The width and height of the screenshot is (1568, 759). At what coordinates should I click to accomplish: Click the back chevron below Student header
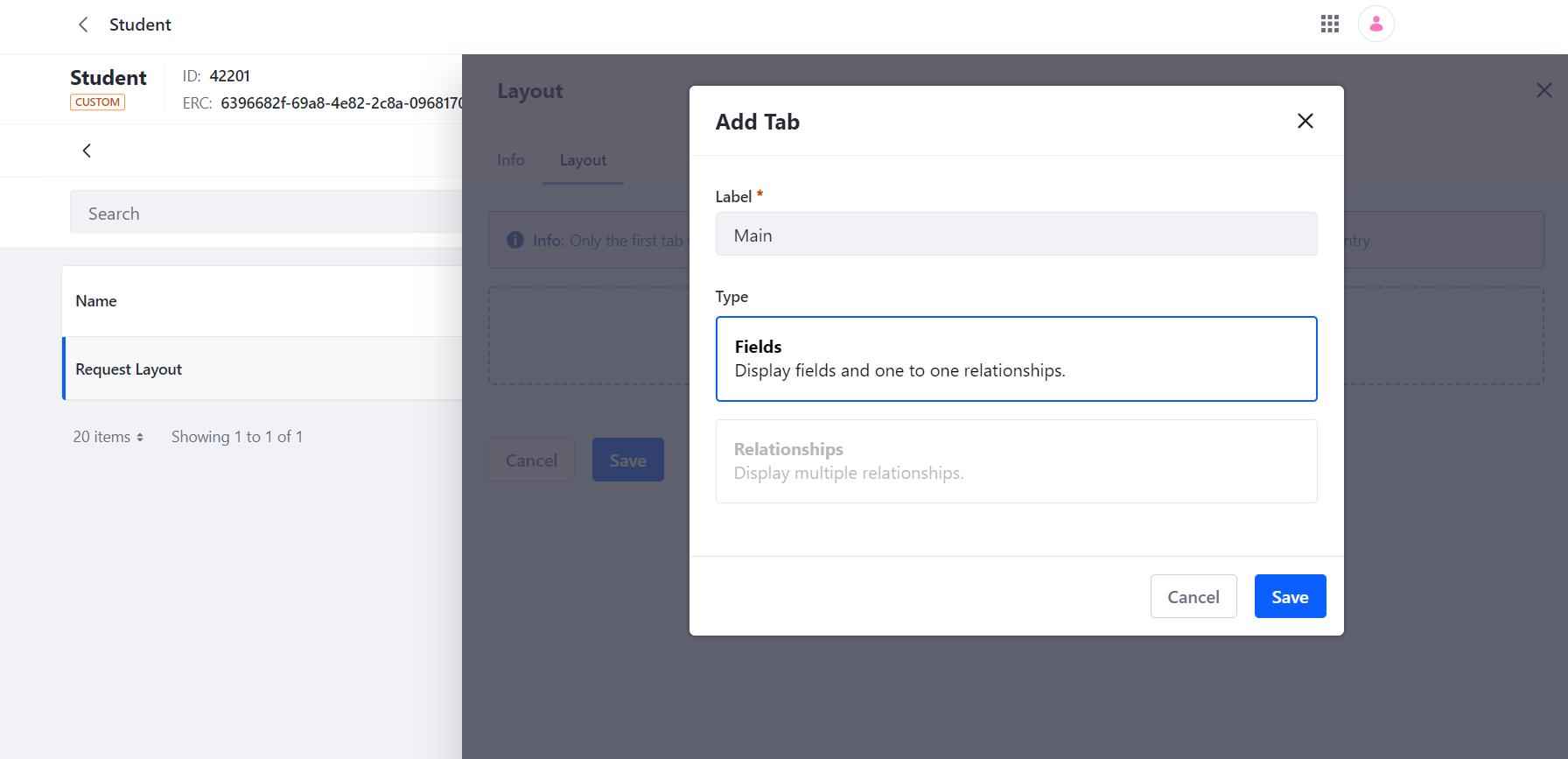point(87,151)
